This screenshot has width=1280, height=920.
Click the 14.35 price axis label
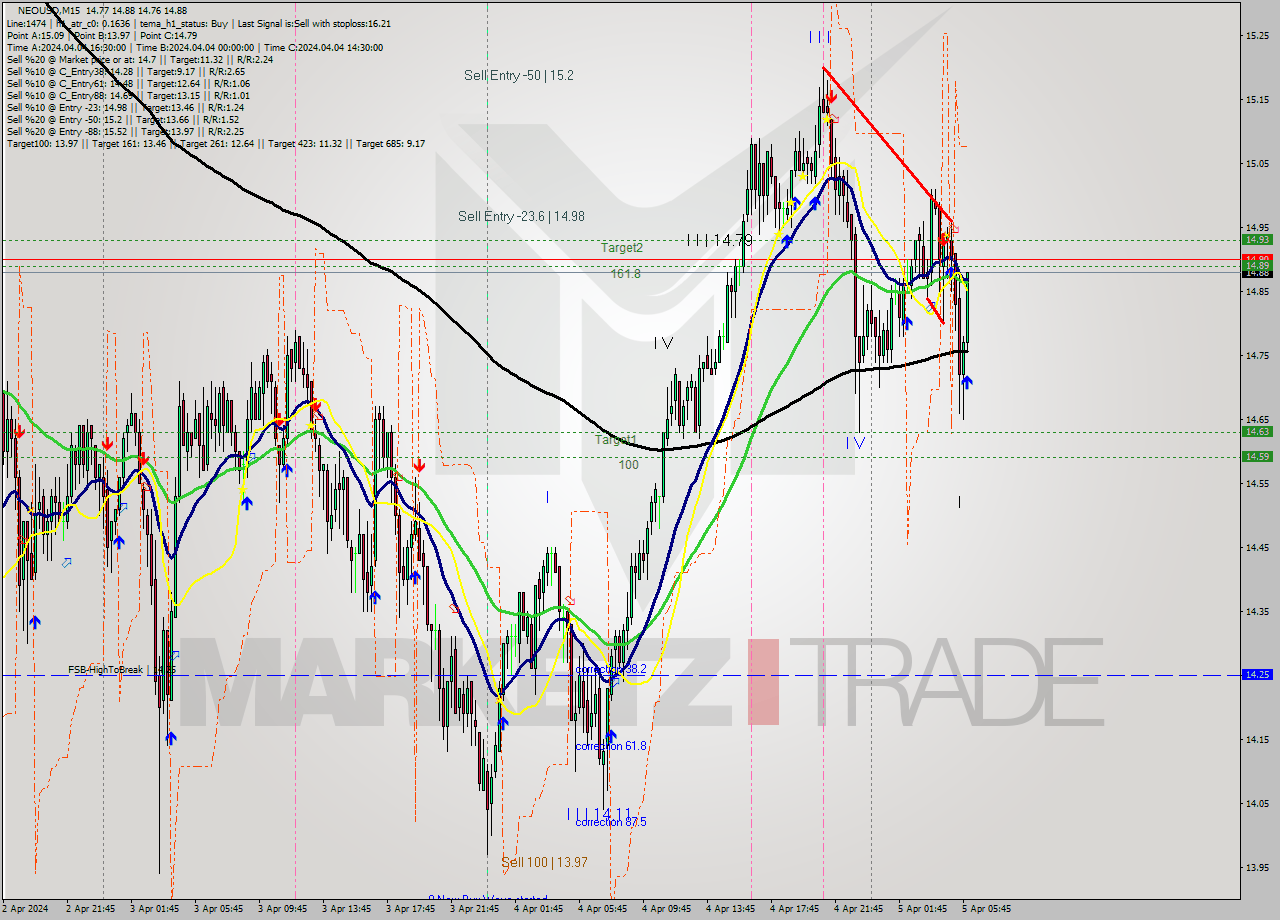(1258, 611)
